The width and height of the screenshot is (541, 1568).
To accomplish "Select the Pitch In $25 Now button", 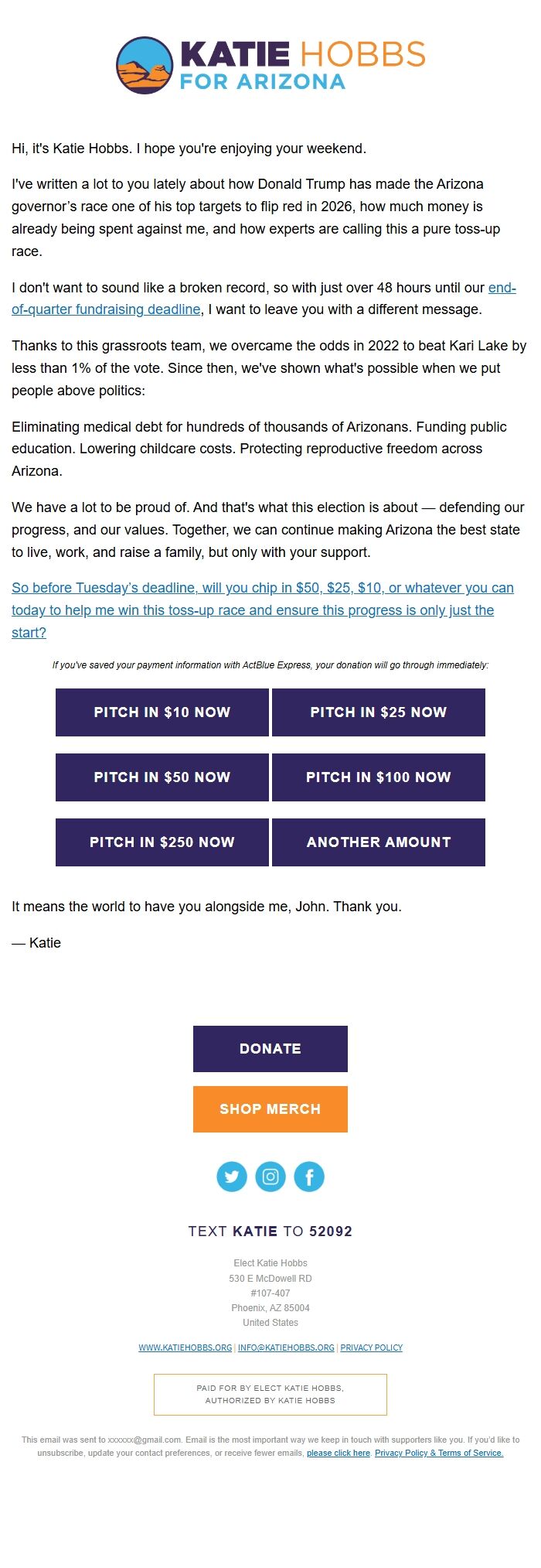I will coord(379,712).
